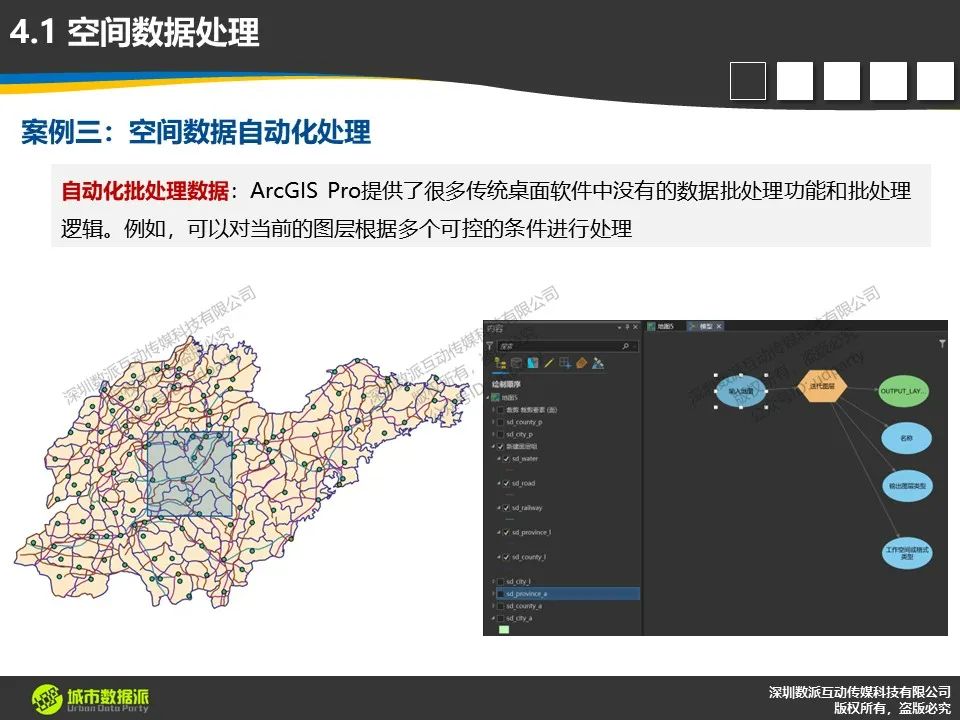960x720 pixels.
Task: Uncheck the sd_county_l layer
Action: click(506, 557)
